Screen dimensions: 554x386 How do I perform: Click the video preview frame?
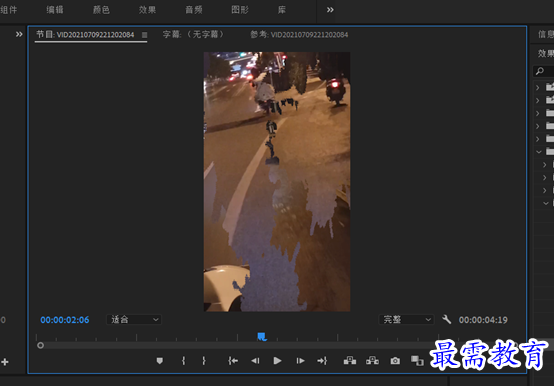(277, 182)
